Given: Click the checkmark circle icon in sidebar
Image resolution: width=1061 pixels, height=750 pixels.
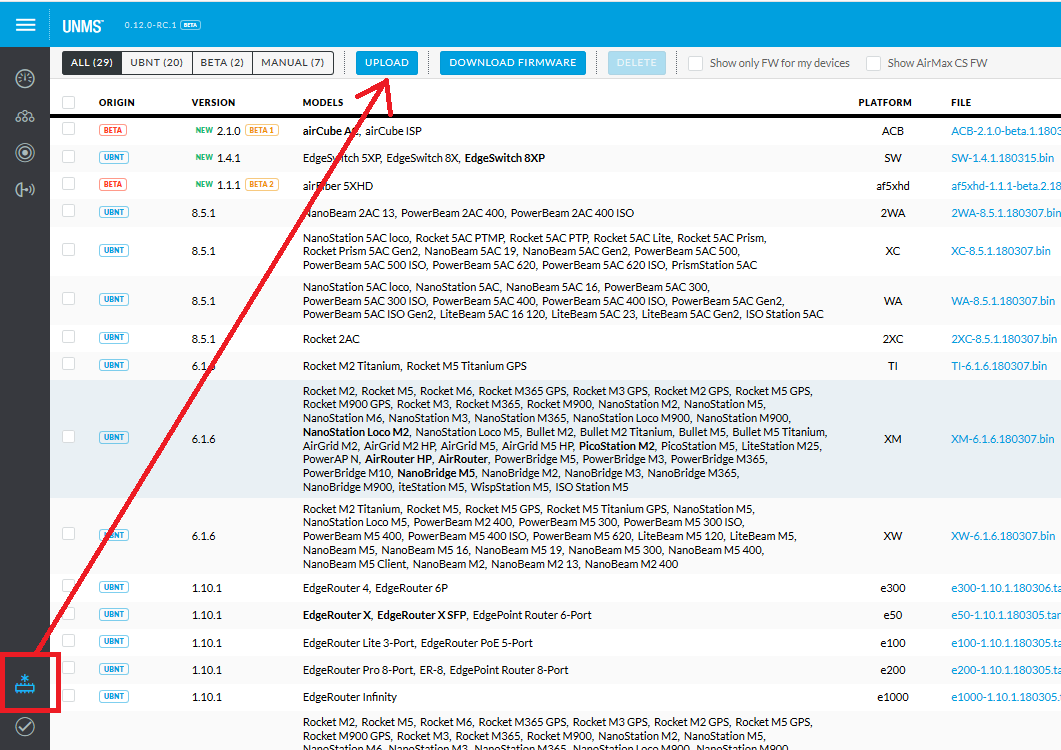Looking at the screenshot, I should pos(25,727).
